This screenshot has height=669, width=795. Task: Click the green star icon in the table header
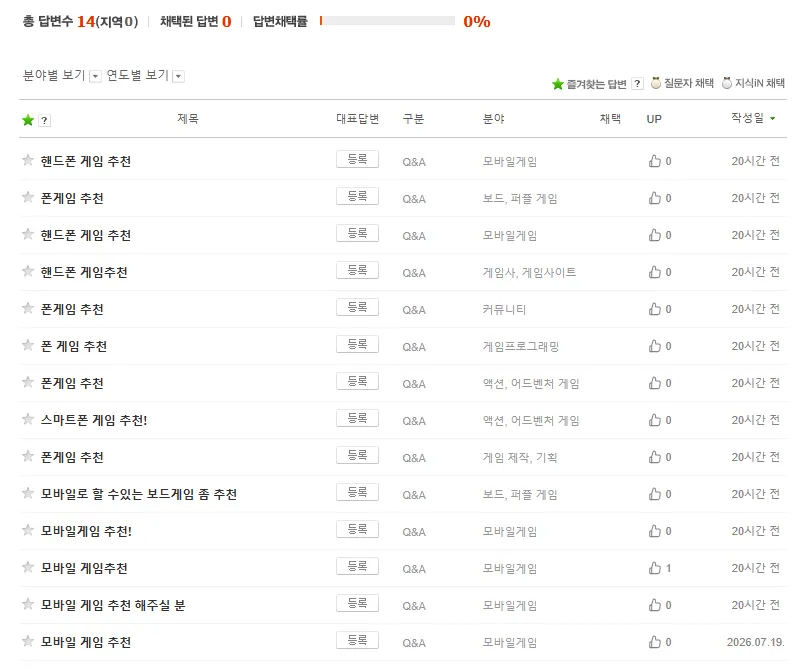[28, 120]
